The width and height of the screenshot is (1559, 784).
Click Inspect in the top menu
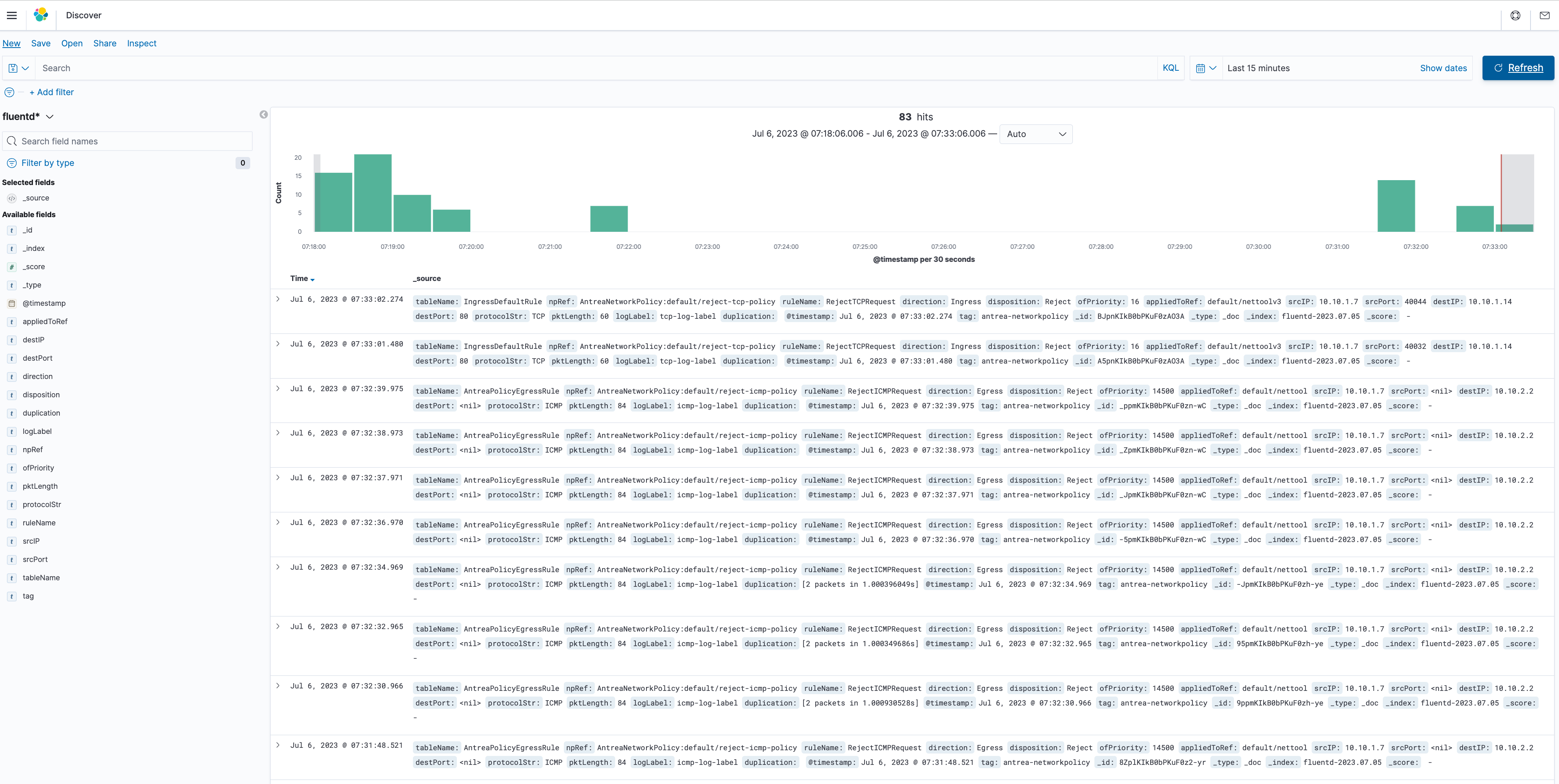click(x=142, y=44)
